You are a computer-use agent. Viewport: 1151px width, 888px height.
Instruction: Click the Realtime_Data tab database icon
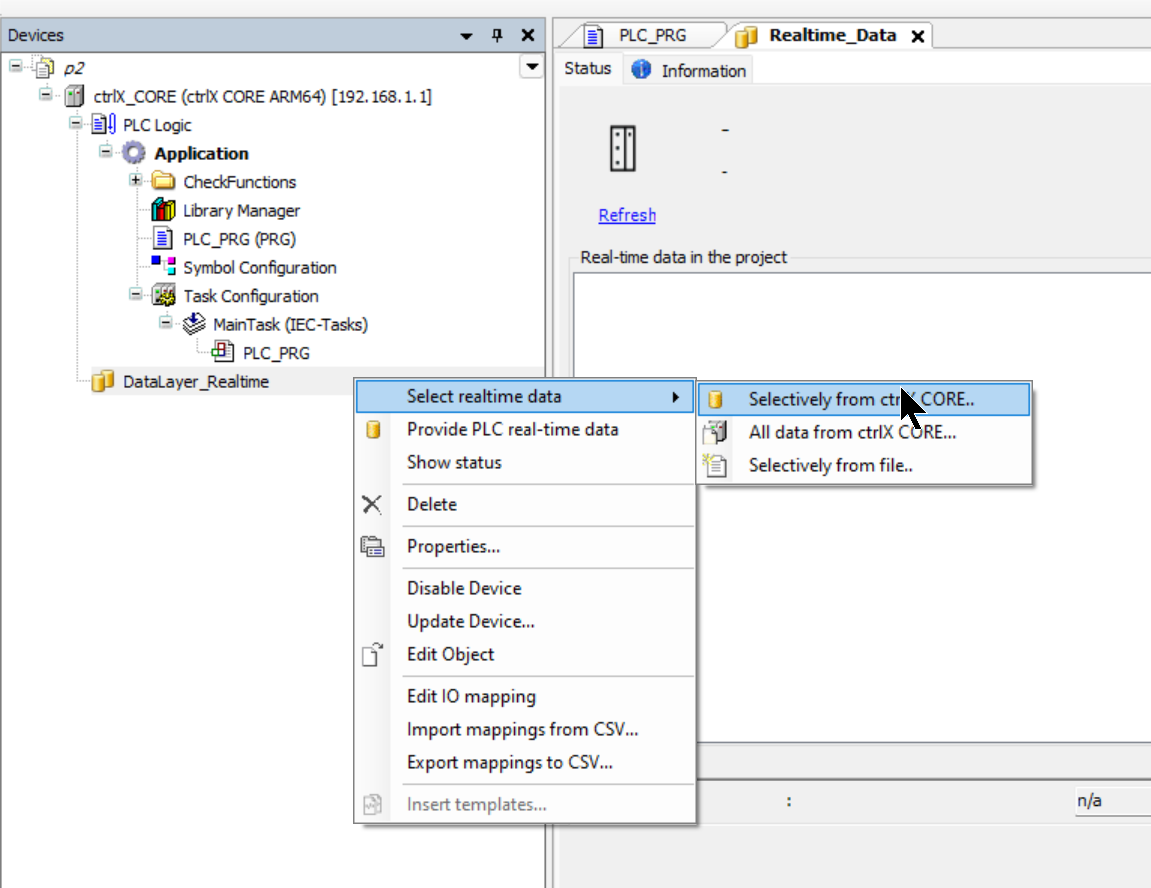point(746,36)
